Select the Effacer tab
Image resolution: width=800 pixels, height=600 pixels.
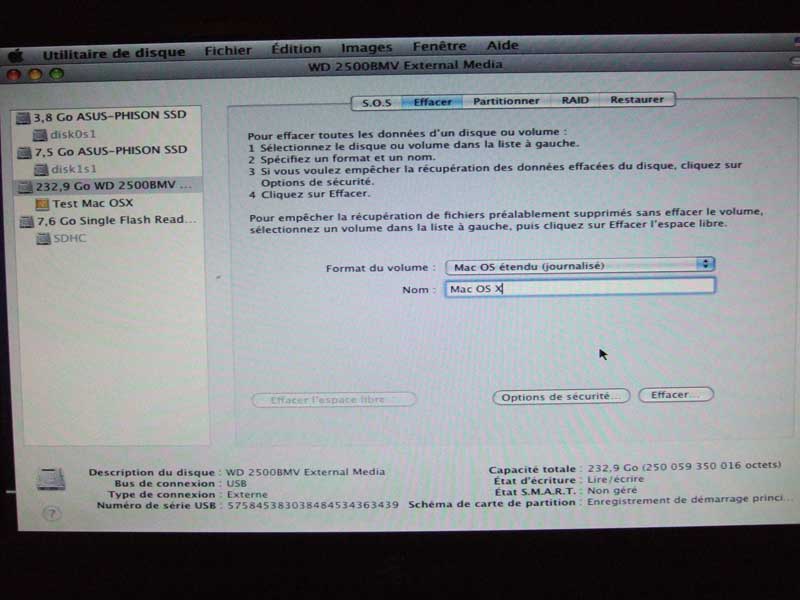(432, 102)
